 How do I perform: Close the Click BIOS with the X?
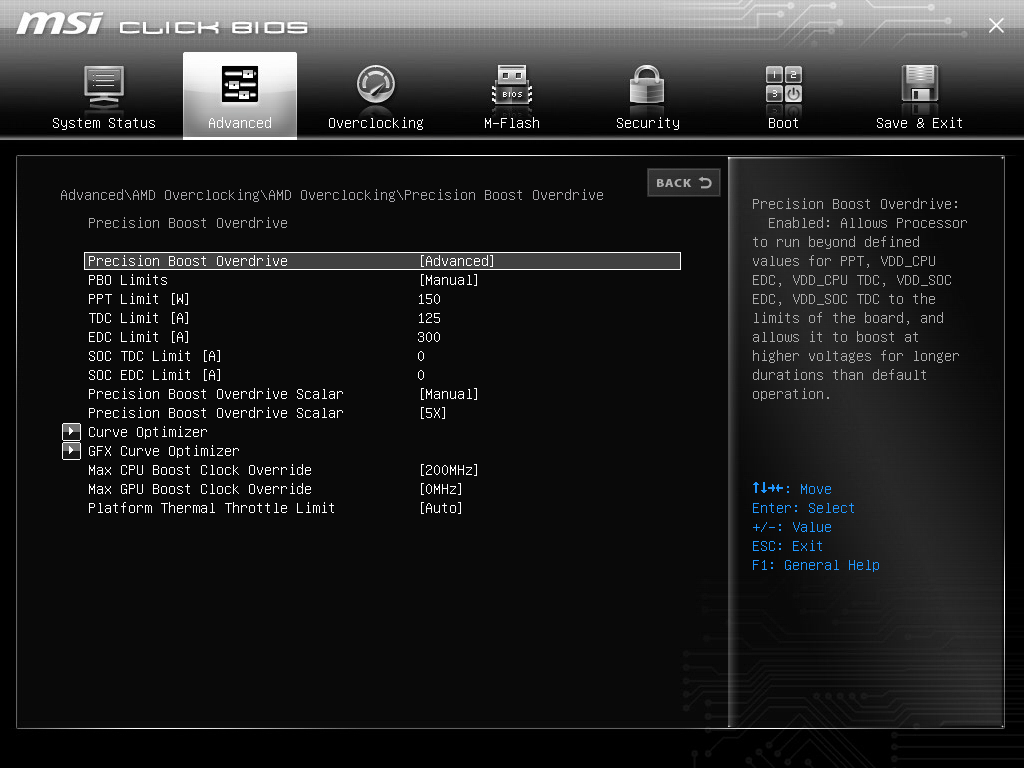click(x=996, y=25)
